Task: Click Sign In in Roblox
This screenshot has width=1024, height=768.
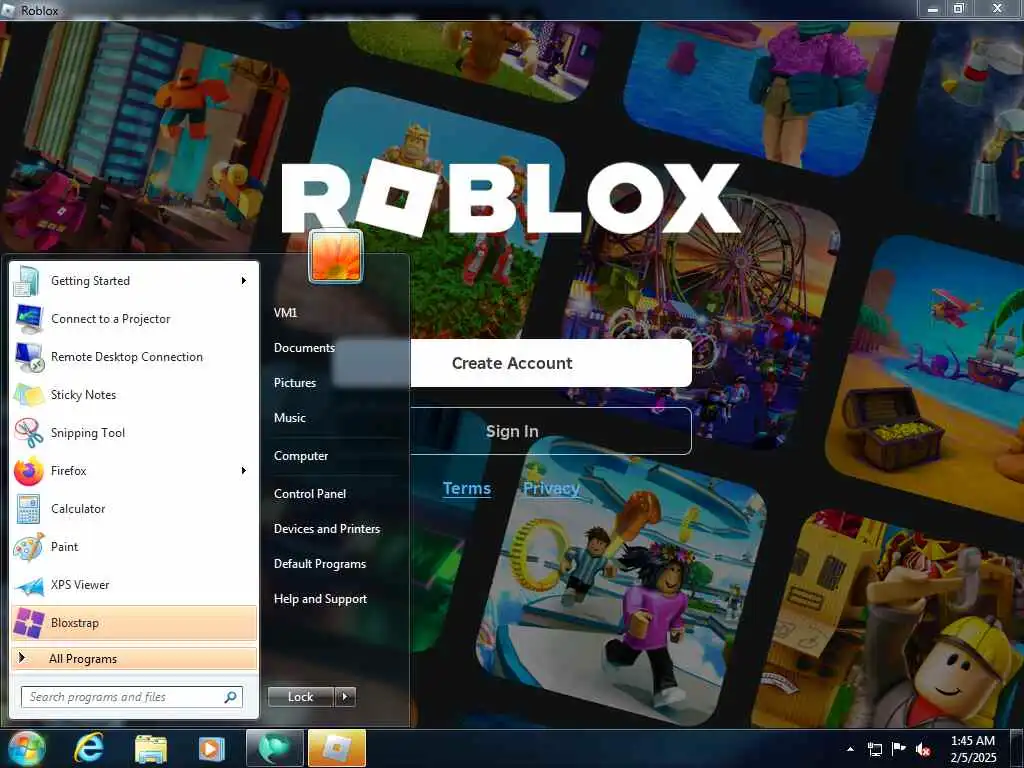Action: pos(512,431)
